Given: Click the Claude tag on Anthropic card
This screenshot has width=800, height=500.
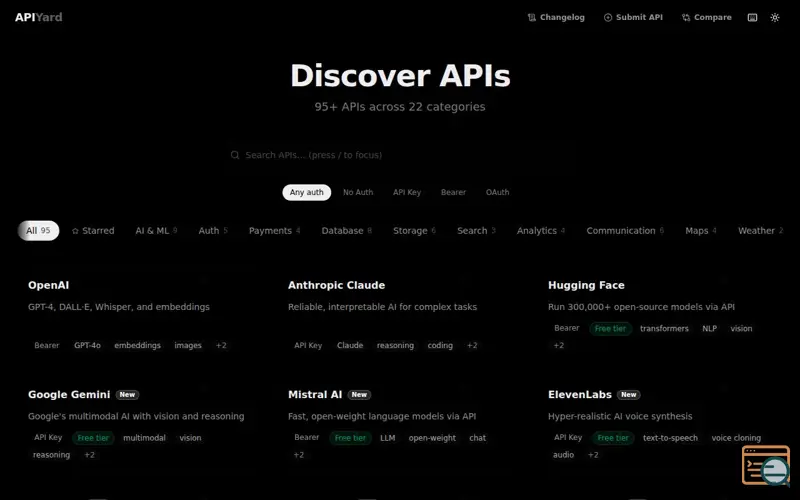Looking at the screenshot, I should pyautogui.click(x=349, y=345).
